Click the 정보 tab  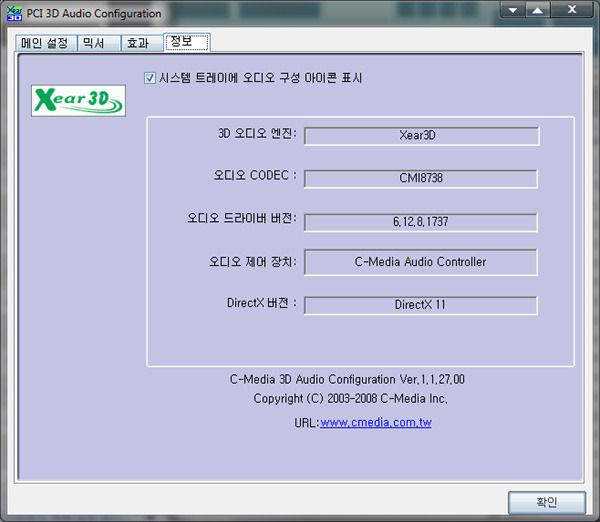pyautogui.click(x=187, y=42)
